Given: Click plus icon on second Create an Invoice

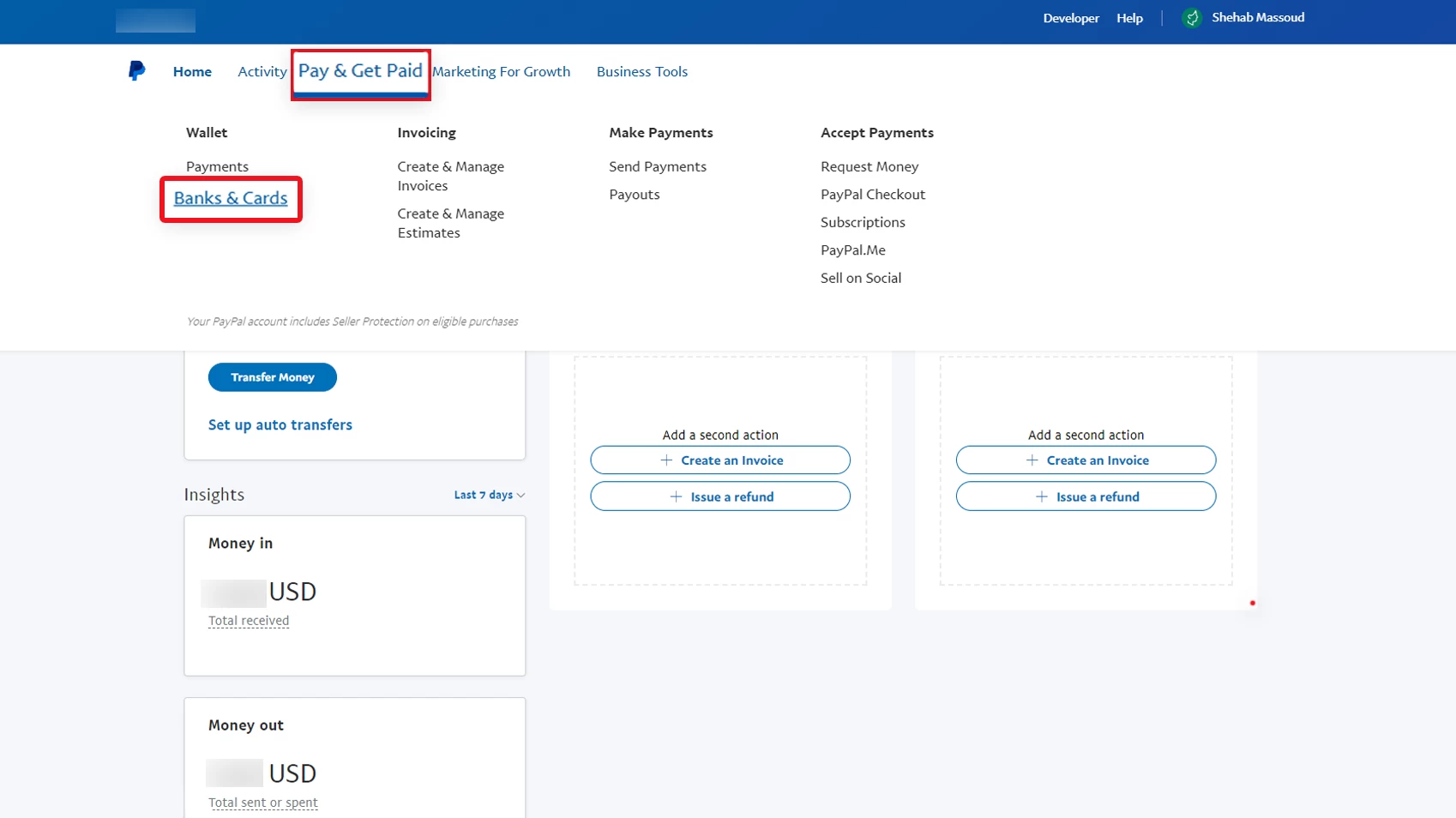Looking at the screenshot, I should coord(1032,460).
